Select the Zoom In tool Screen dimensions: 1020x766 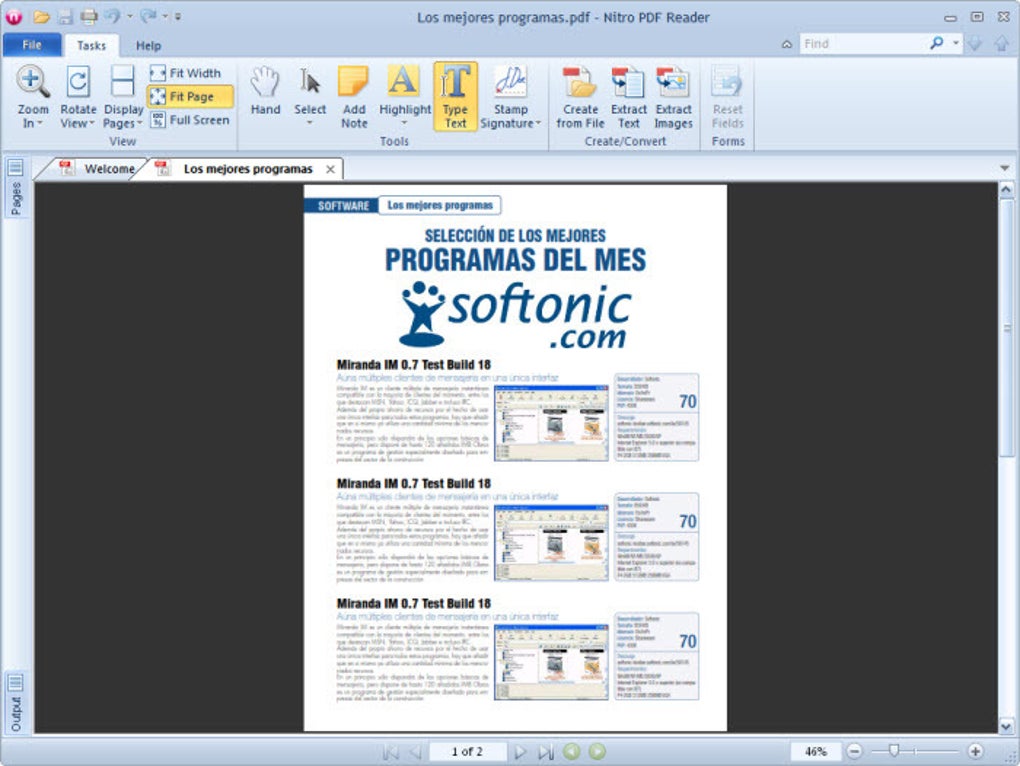click(x=33, y=95)
